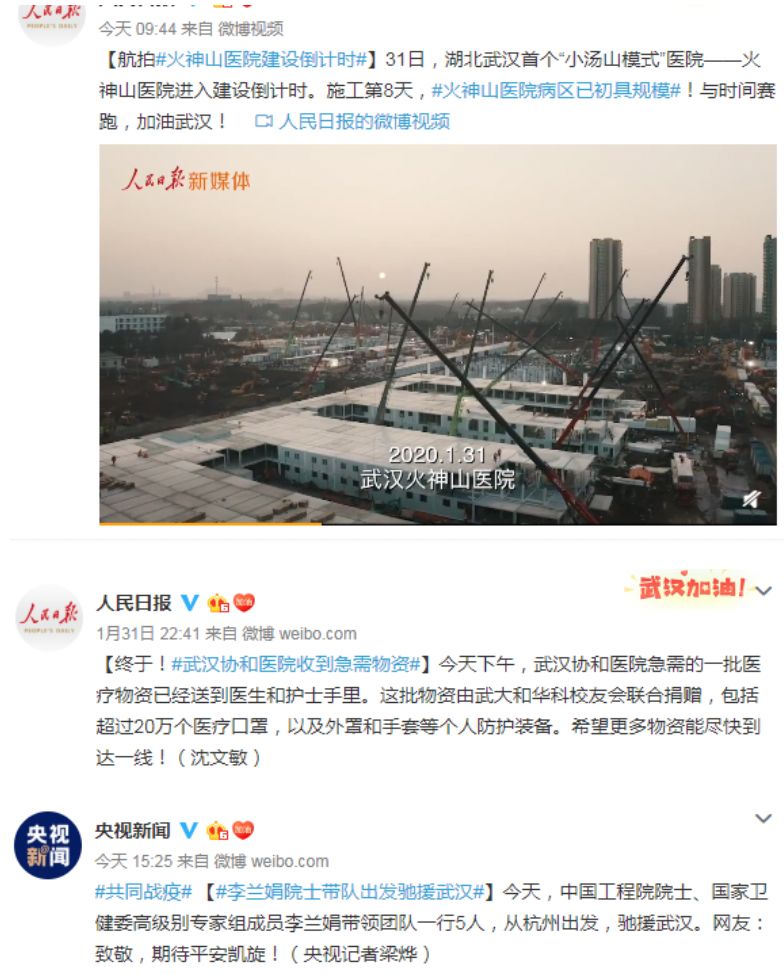Open the 人民日报 username in the second post
The height and width of the screenshot is (974, 784).
(134, 603)
